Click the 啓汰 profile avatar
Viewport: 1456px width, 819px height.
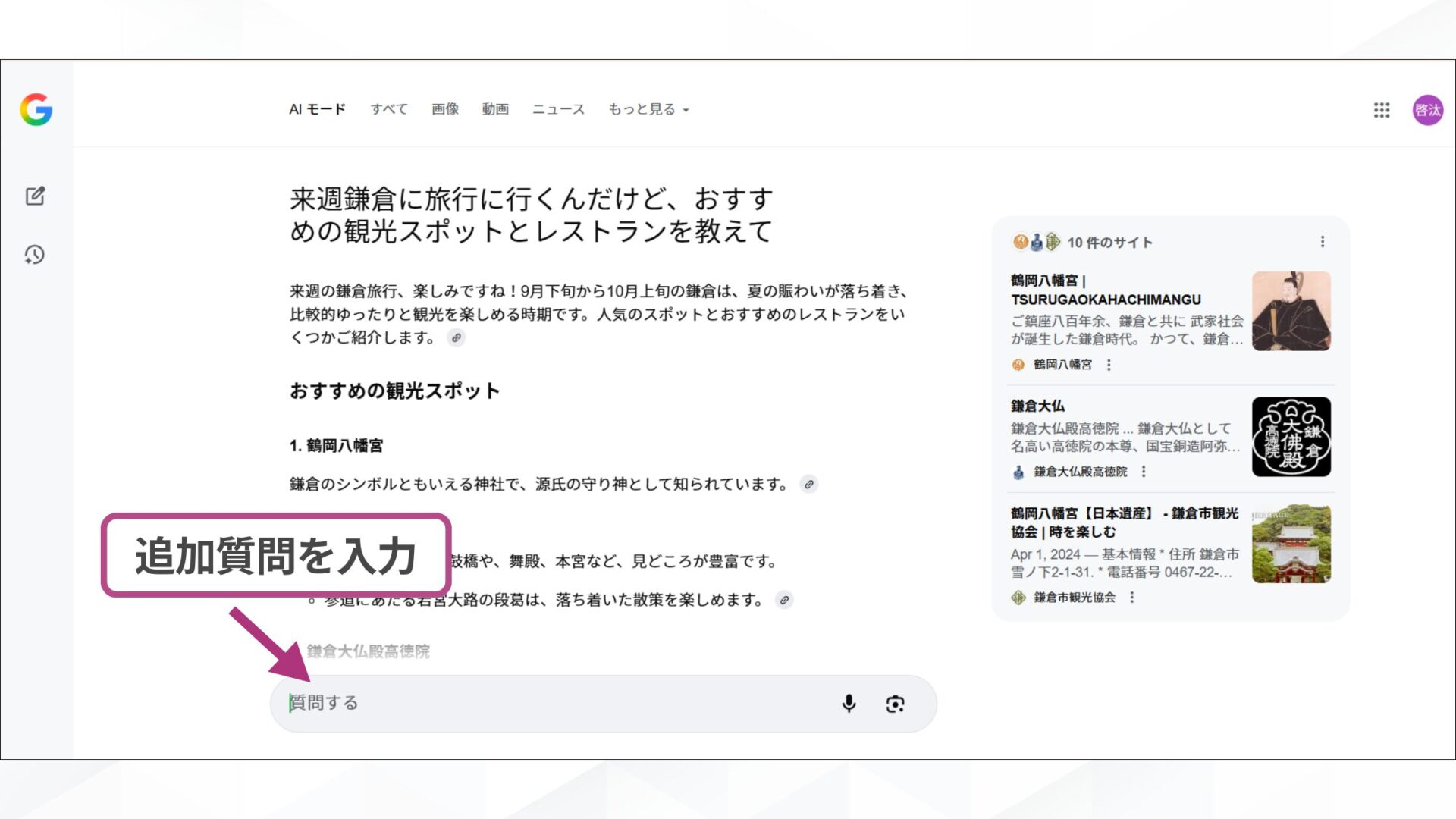click(x=1427, y=110)
